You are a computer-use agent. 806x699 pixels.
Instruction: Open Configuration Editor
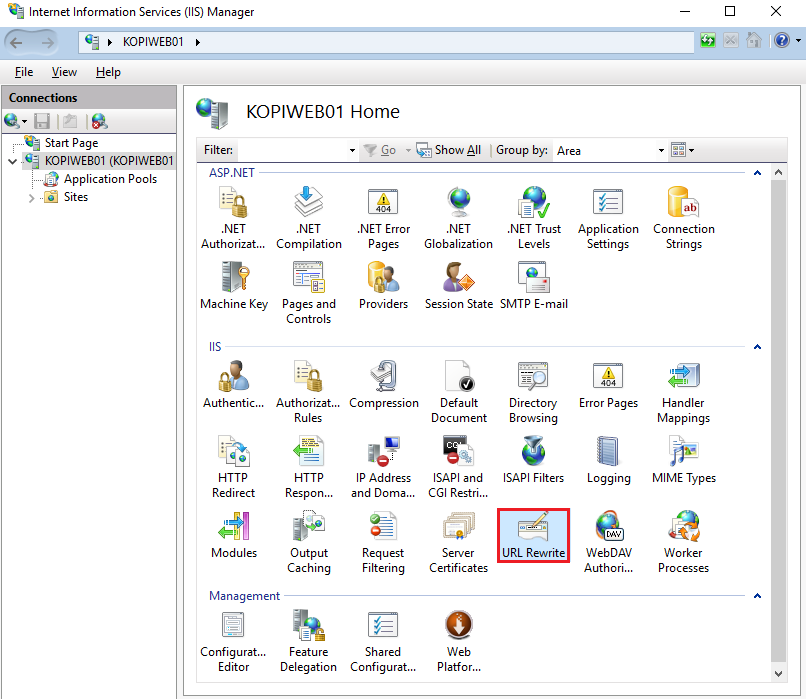pyautogui.click(x=233, y=641)
